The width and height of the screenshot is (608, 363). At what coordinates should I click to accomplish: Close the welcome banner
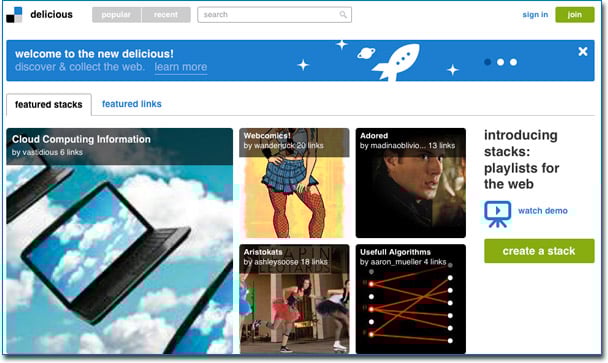click(x=582, y=51)
